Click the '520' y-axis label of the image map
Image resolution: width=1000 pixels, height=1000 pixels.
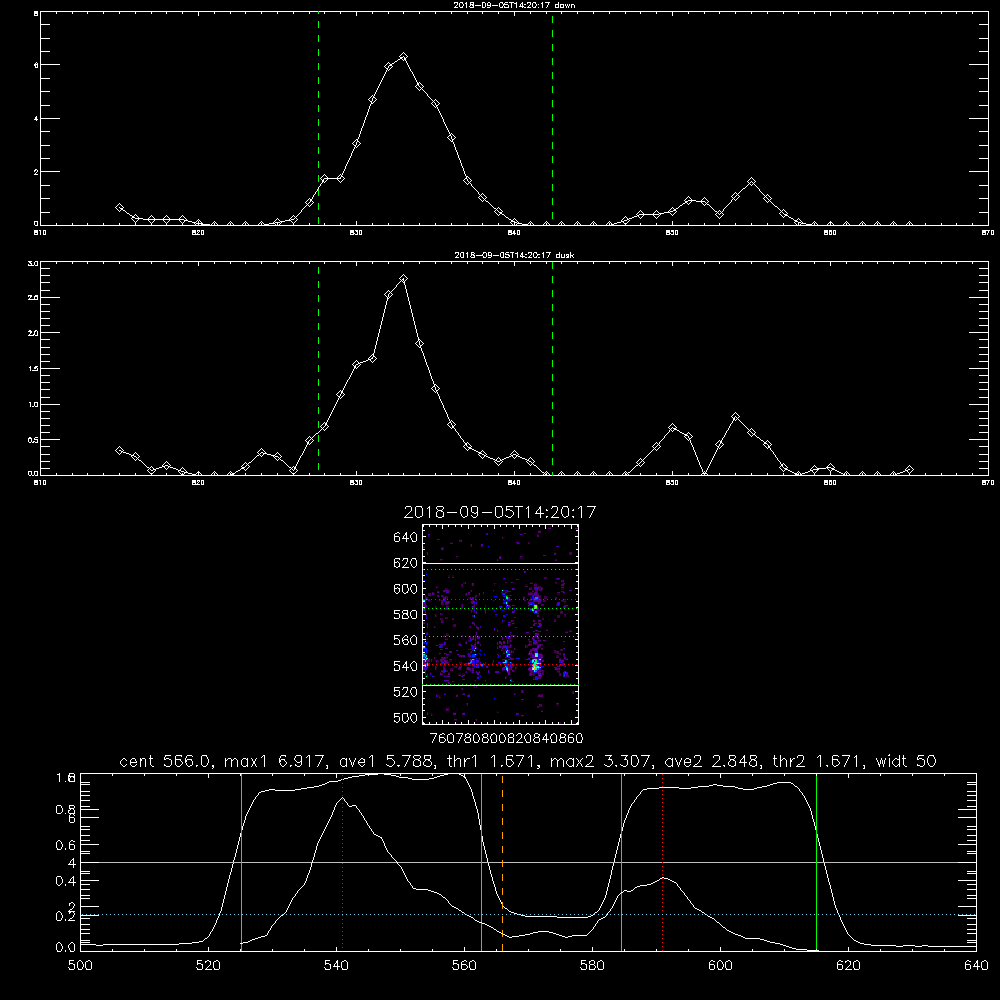pyautogui.click(x=406, y=692)
